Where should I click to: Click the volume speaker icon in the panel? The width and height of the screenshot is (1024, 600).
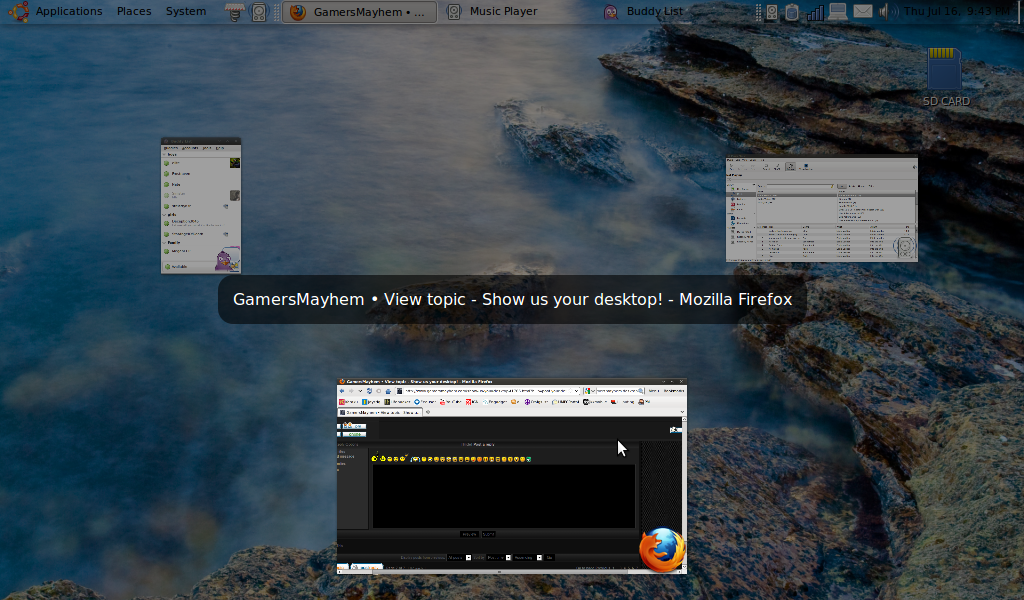click(888, 12)
